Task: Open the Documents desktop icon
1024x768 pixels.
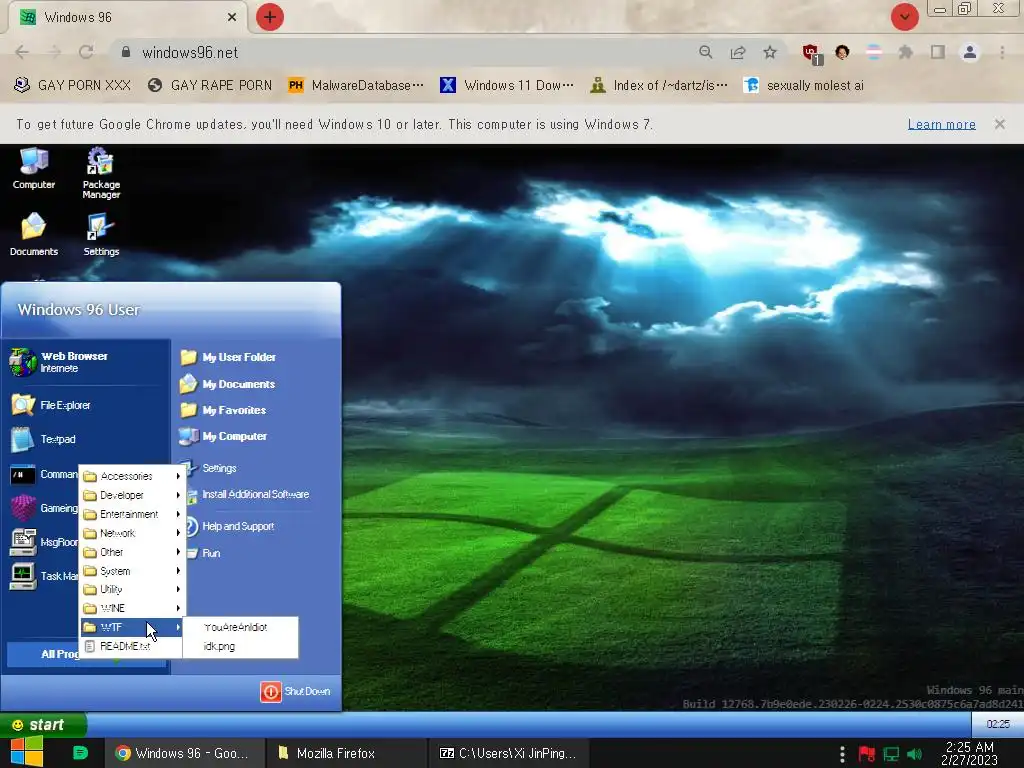Action: [x=33, y=234]
